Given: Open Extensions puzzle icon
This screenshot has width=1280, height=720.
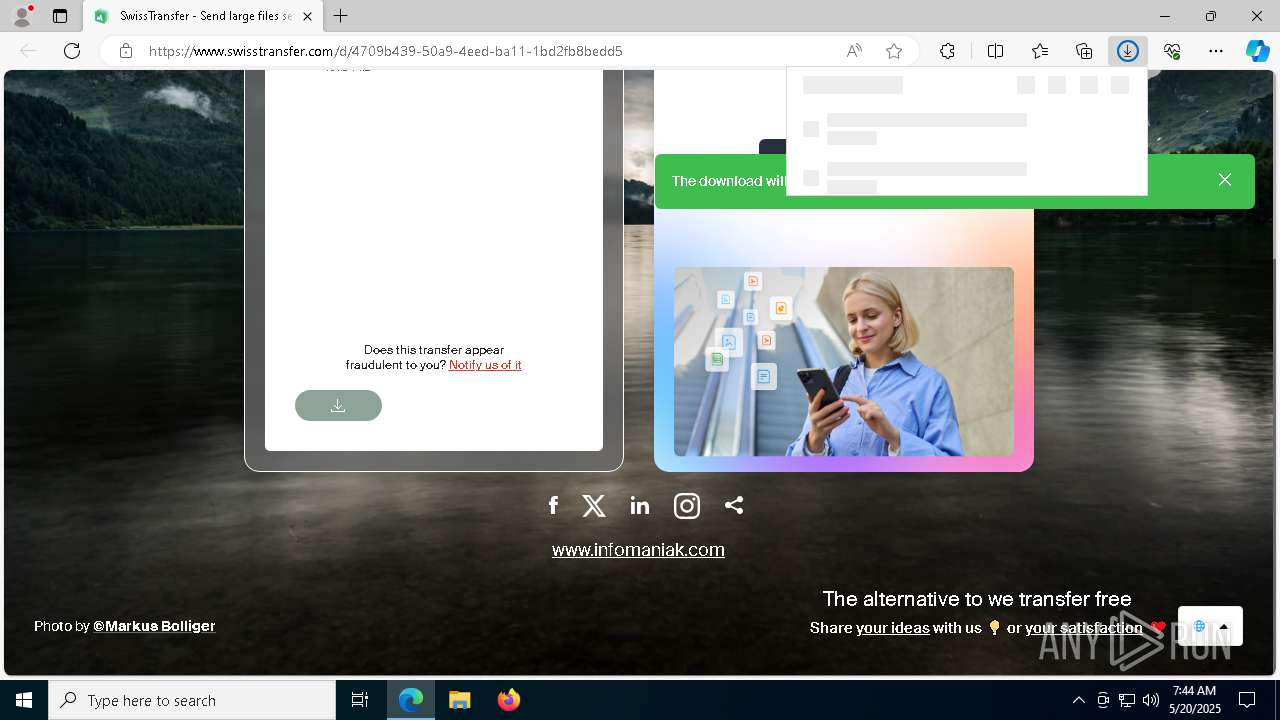Looking at the screenshot, I should 947,51.
